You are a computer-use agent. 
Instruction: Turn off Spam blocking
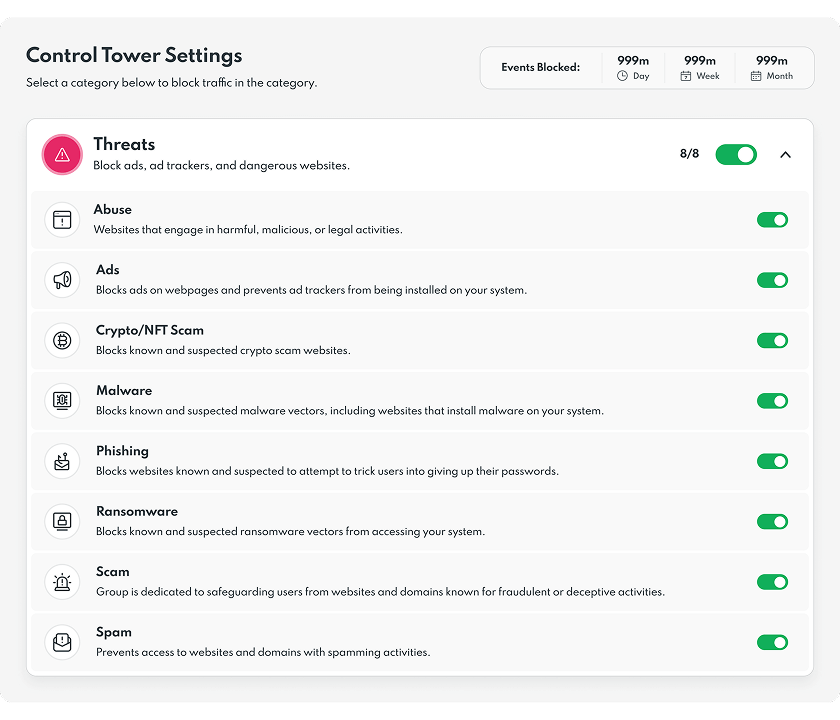point(772,642)
